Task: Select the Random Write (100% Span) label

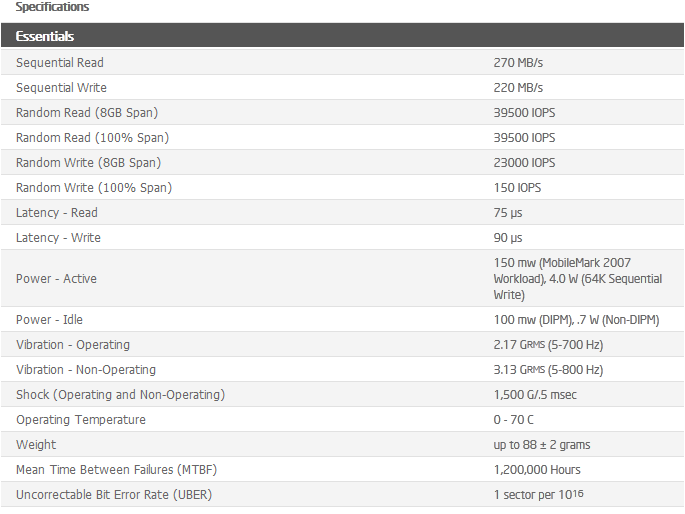Action: pos(94,188)
